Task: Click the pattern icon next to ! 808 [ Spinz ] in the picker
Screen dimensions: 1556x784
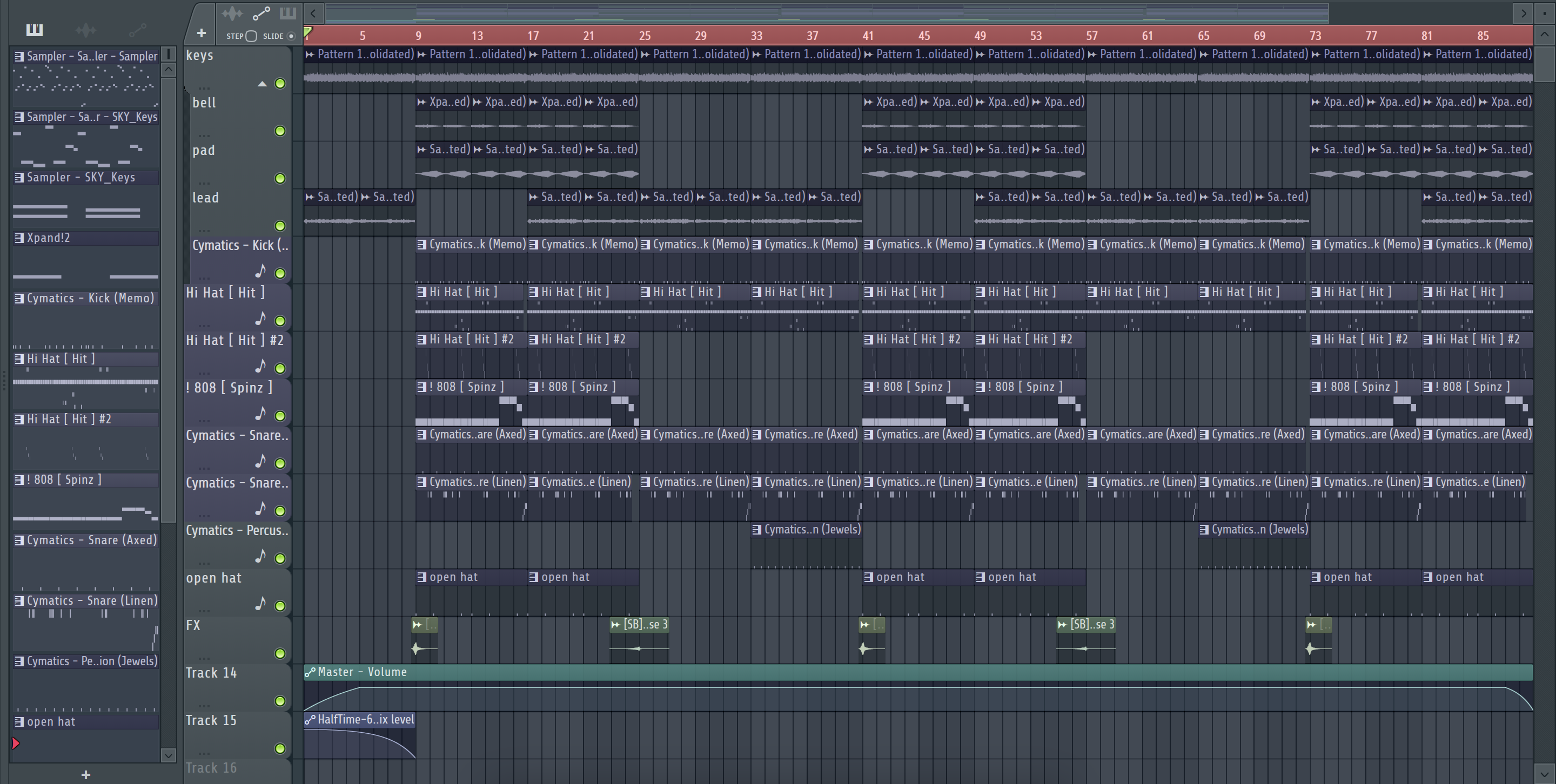Action: click(x=19, y=480)
